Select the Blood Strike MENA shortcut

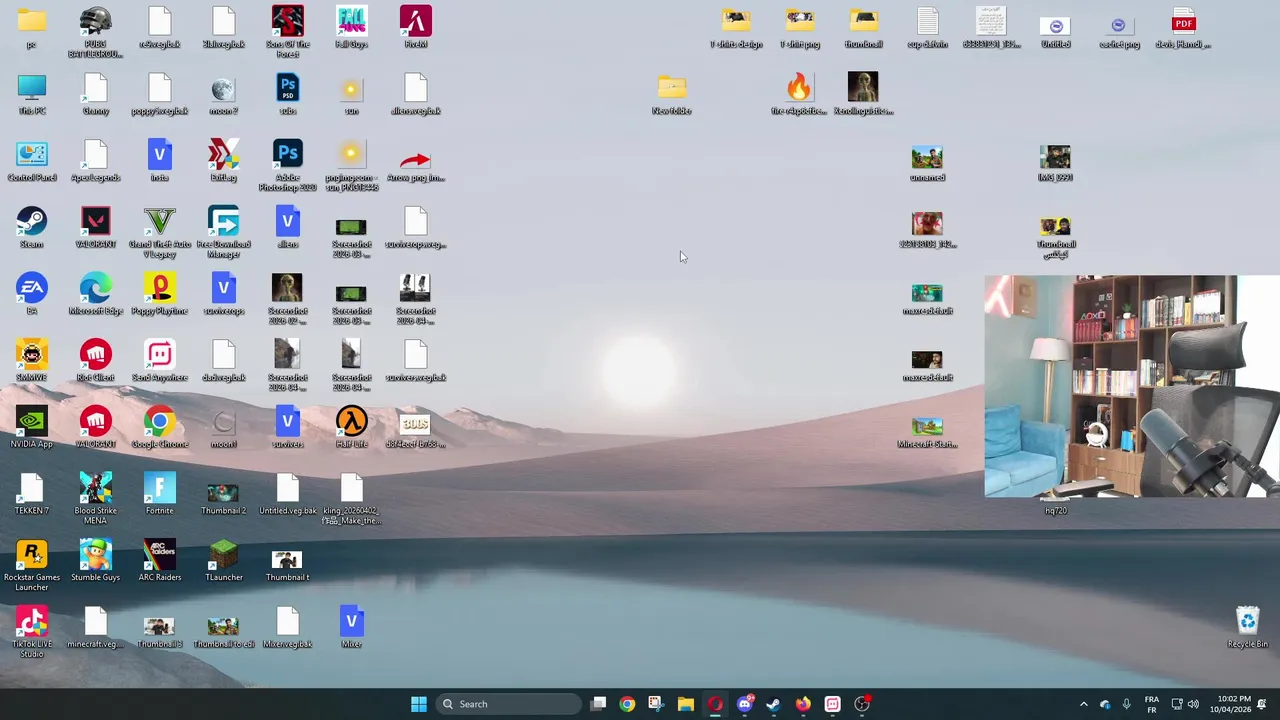tap(95, 499)
